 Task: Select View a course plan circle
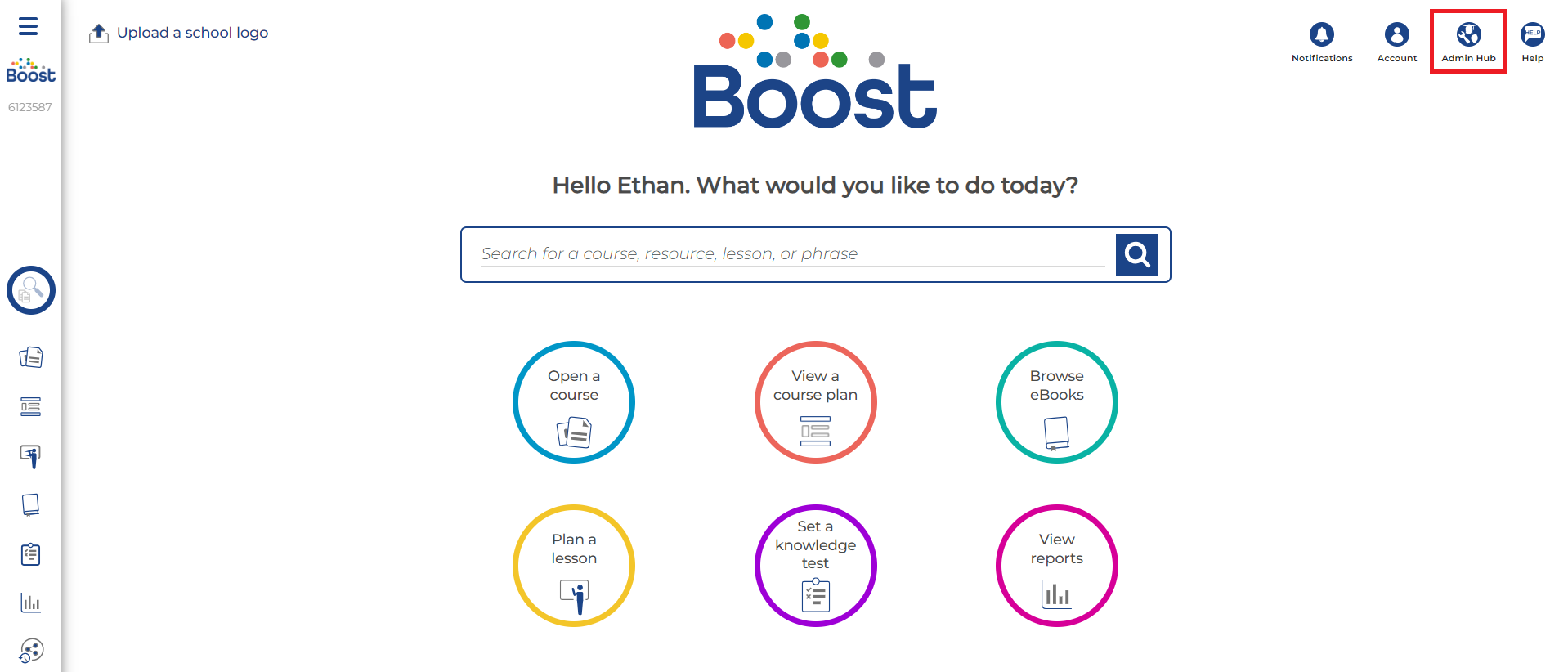coord(815,402)
